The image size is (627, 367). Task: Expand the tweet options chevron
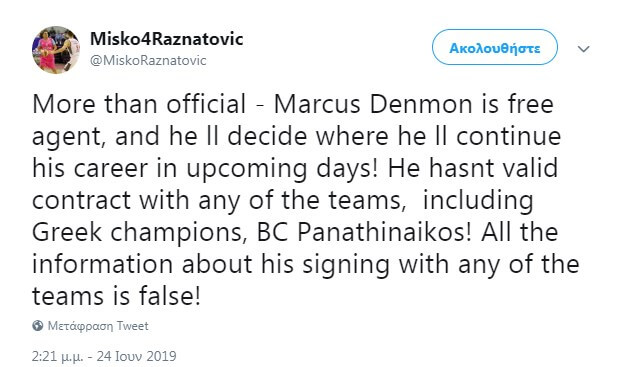click(584, 49)
